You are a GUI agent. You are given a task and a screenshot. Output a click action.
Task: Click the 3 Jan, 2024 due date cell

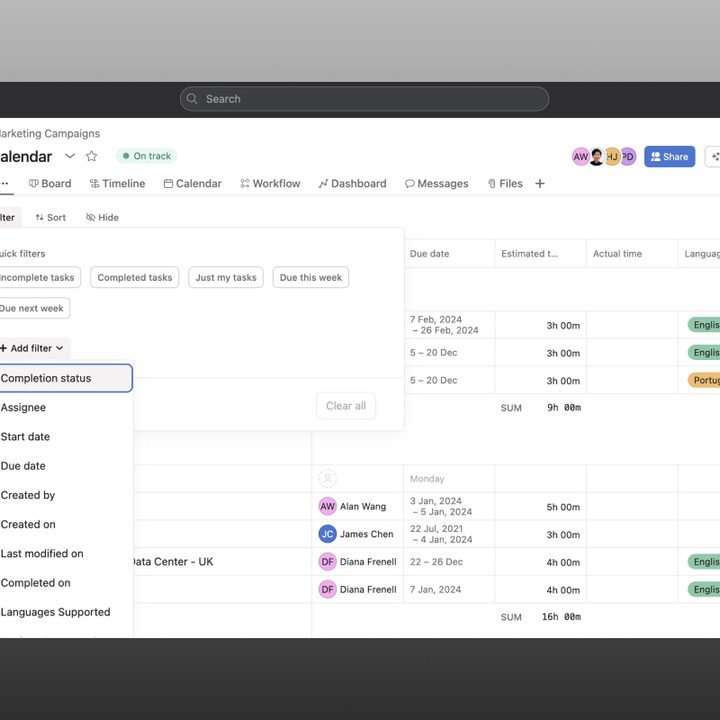(450, 506)
